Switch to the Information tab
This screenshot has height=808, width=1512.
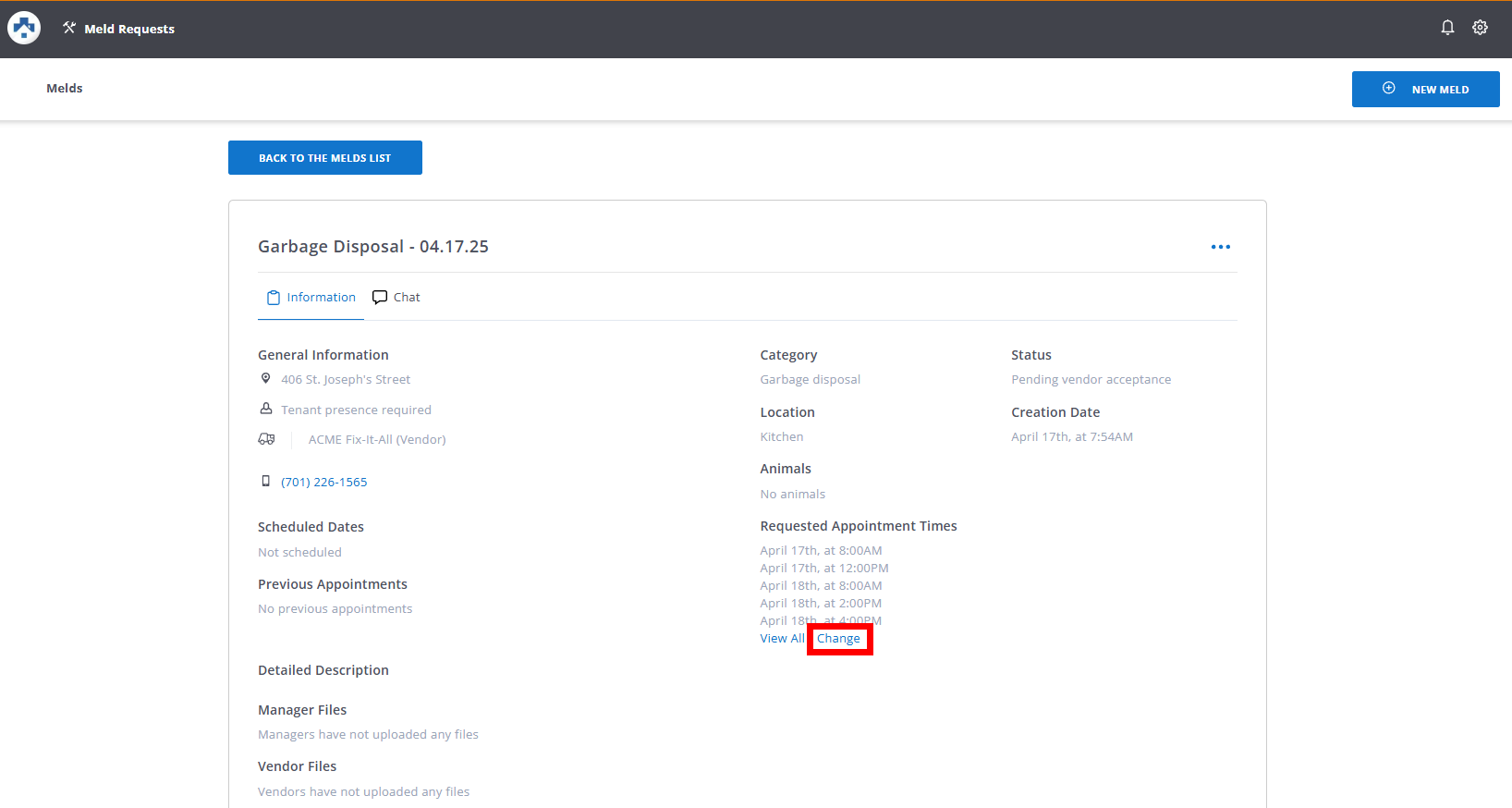pyautogui.click(x=311, y=298)
